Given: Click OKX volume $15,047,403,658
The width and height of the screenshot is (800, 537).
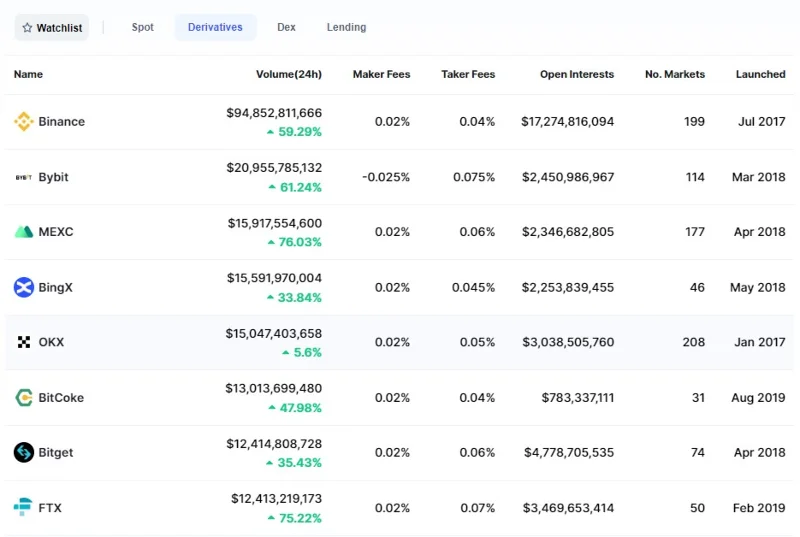Looking at the screenshot, I should (273, 334).
